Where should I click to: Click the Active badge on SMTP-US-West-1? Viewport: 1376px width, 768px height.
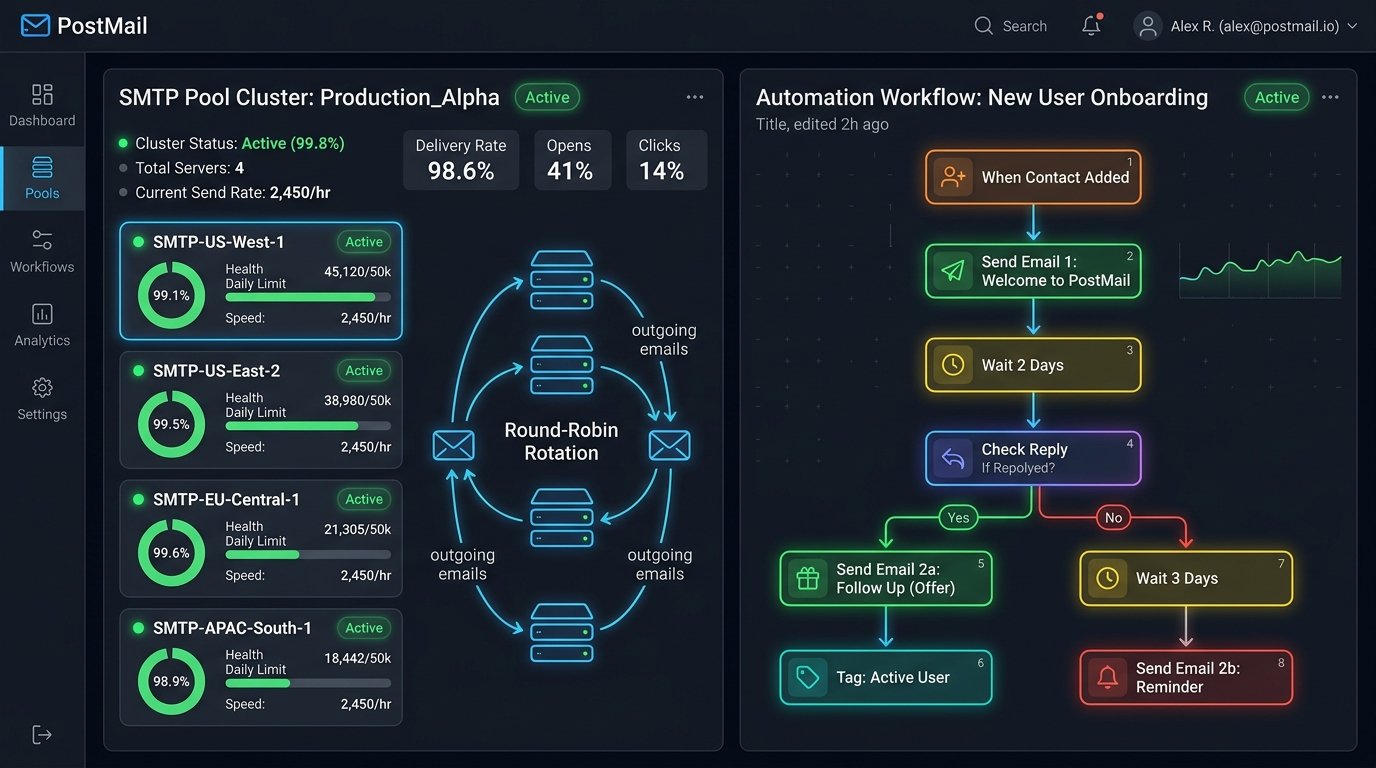[364, 242]
